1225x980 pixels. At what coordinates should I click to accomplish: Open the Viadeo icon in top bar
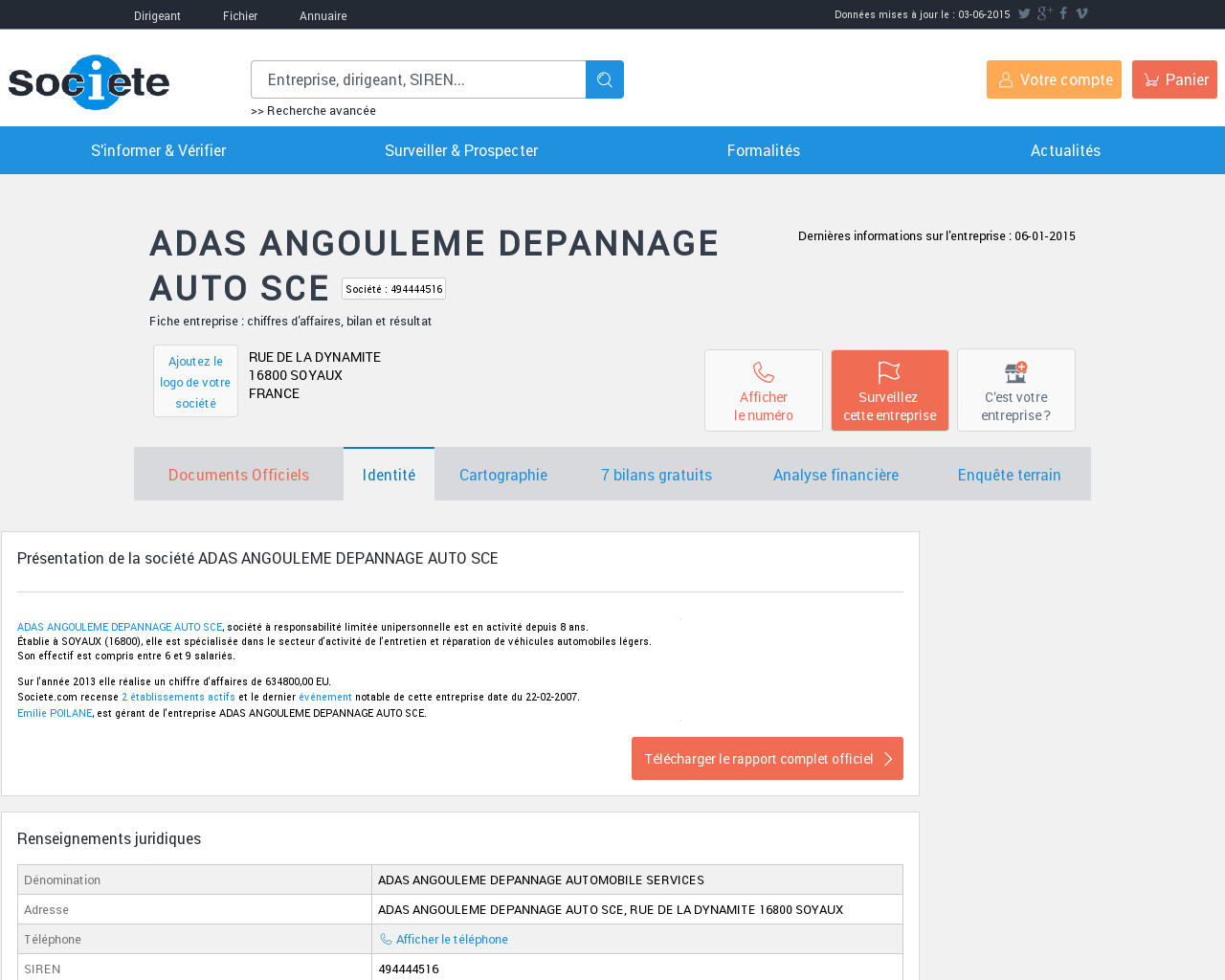coord(1081,13)
